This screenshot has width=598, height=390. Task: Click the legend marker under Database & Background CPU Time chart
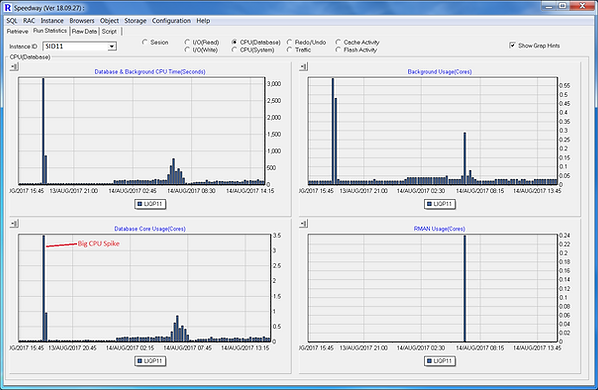click(140, 204)
